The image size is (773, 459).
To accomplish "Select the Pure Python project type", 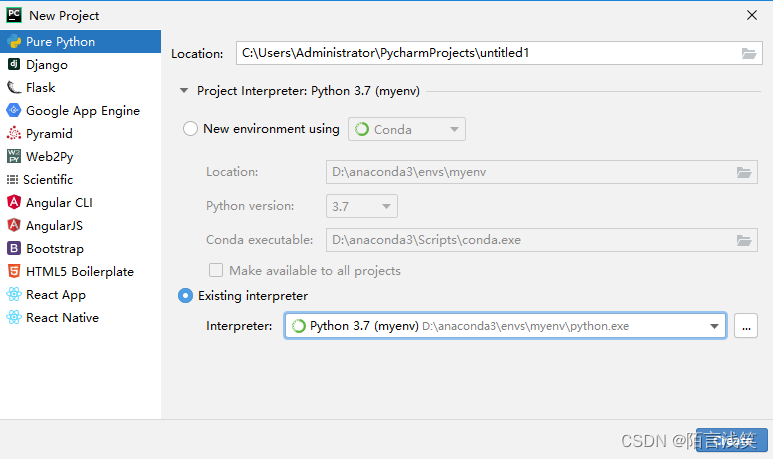I will (x=80, y=41).
